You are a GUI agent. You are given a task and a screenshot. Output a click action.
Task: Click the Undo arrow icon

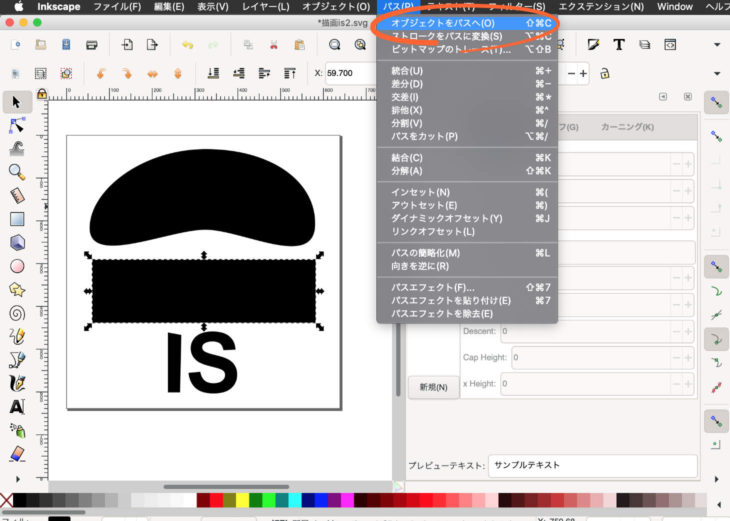point(188,45)
